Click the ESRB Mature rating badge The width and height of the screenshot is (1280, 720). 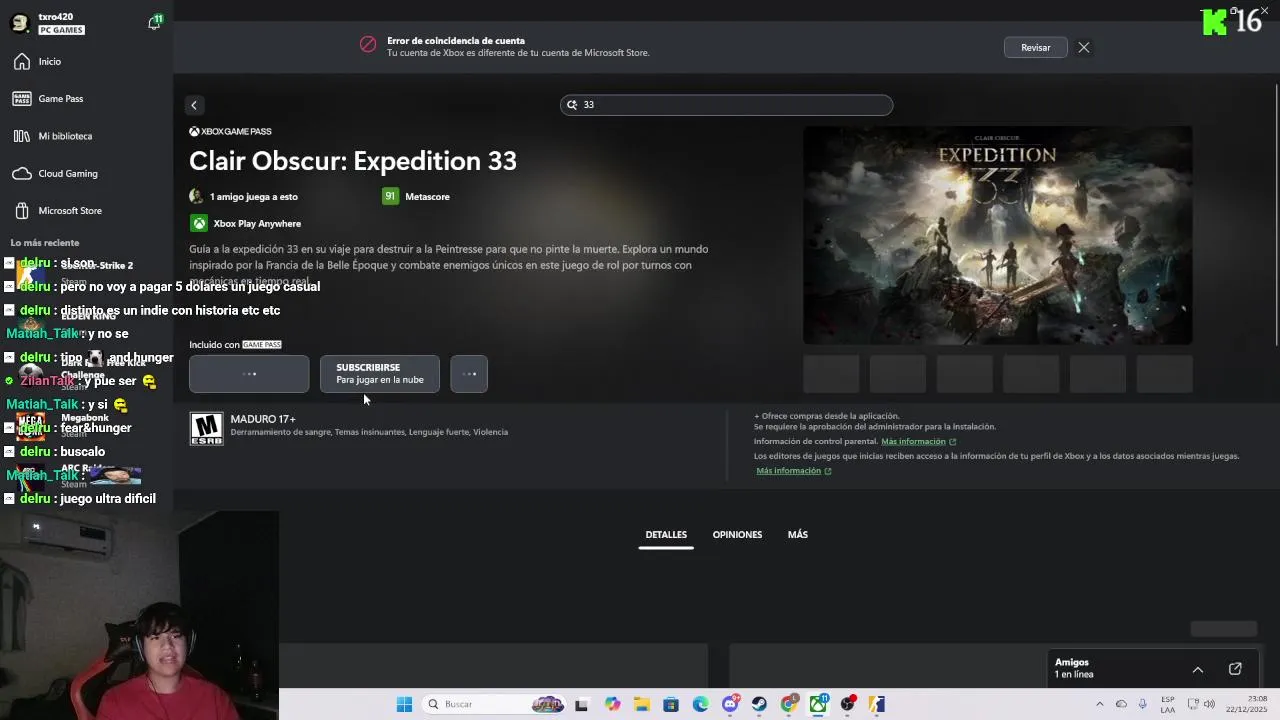(207, 429)
